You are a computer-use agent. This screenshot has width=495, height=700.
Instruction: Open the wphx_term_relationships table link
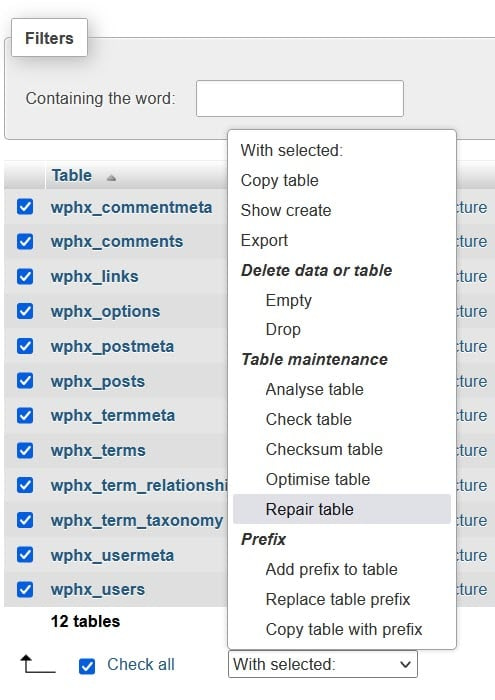(139, 485)
